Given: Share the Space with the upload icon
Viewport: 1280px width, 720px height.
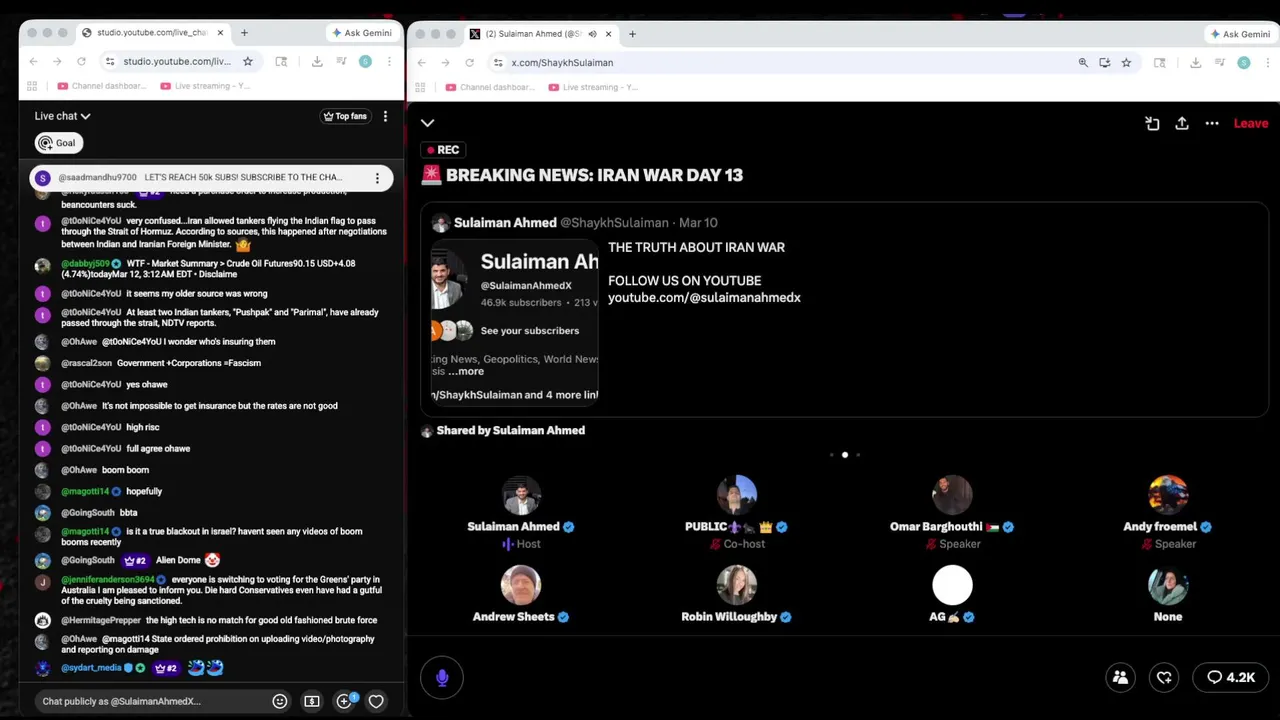Looking at the screenshot, I should coord(1182,123).
